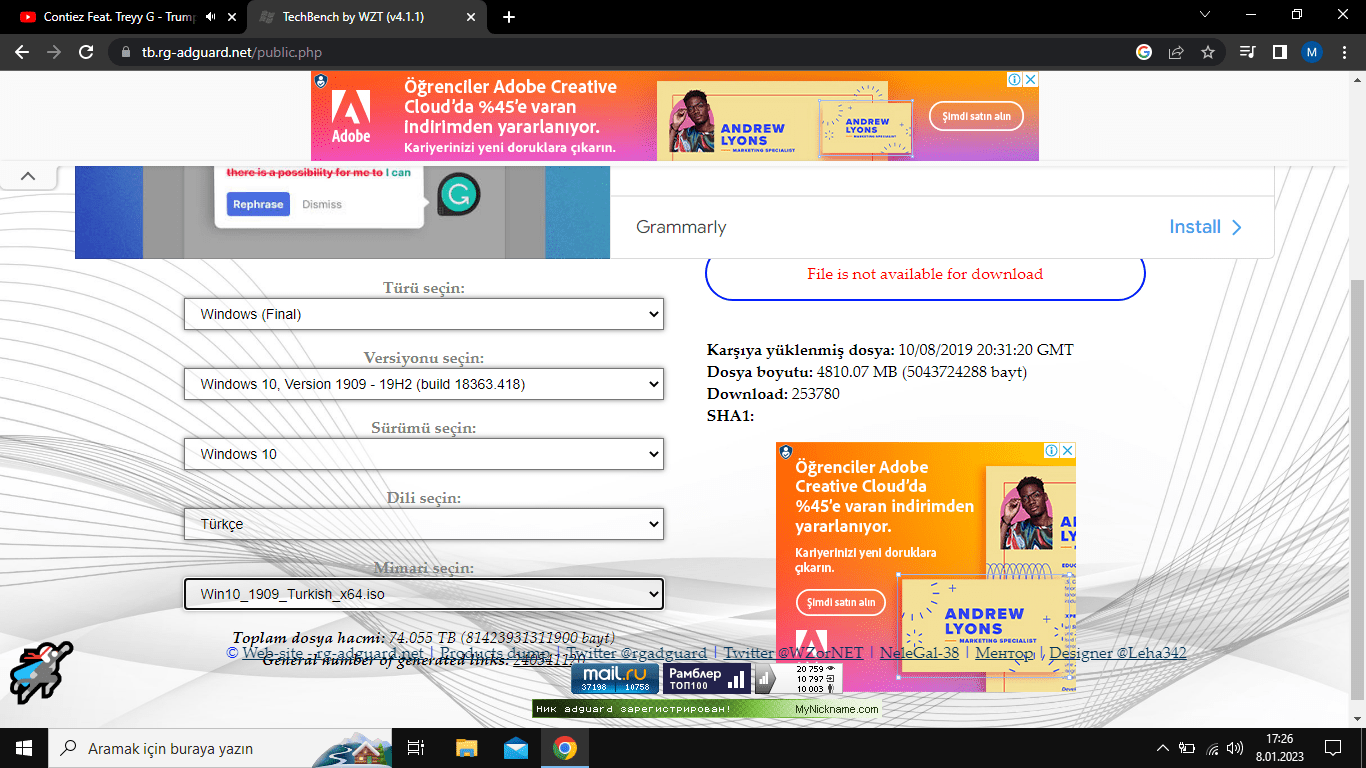Image resolution: width=1366 pixels, height=768 pixels.
Task: Click the address bar URL field
Action: coord(620,52)
